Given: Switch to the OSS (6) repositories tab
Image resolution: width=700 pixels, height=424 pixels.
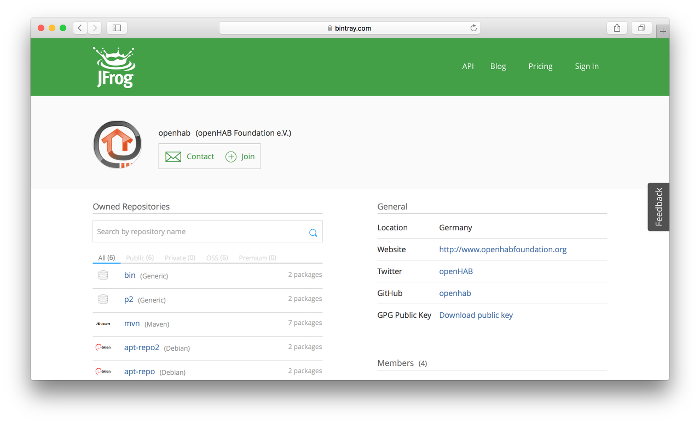Looking at the screenshot, I should (x=217, y=258).
